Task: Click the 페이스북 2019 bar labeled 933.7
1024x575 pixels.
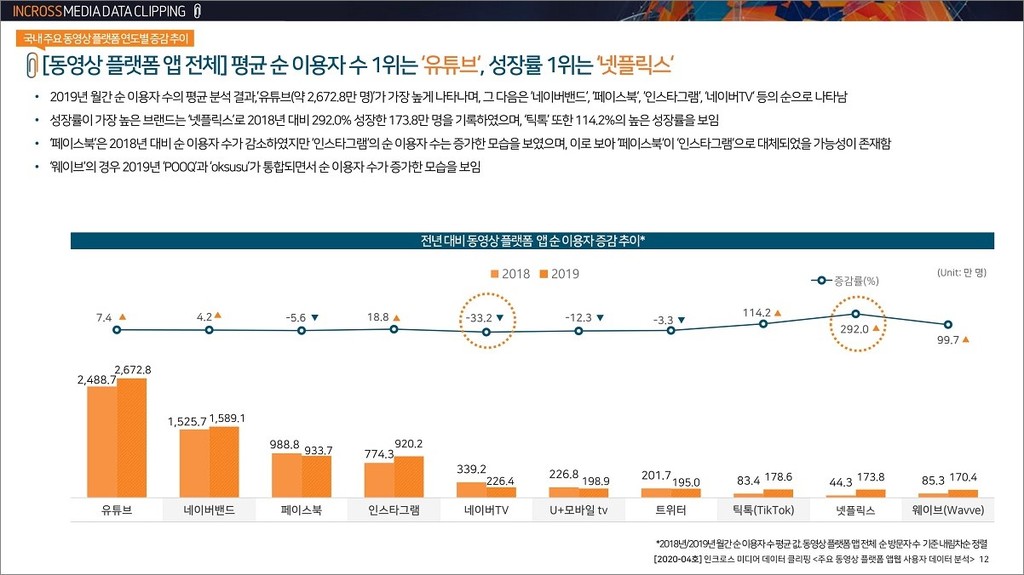Action: [x=316, y=476]
